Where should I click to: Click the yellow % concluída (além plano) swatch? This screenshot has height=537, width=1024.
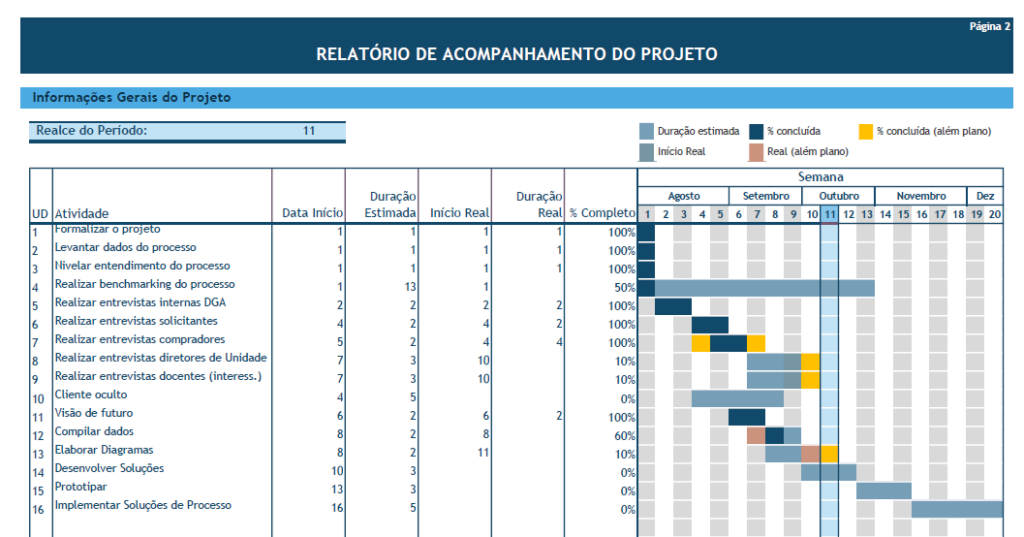pos(866,131)
